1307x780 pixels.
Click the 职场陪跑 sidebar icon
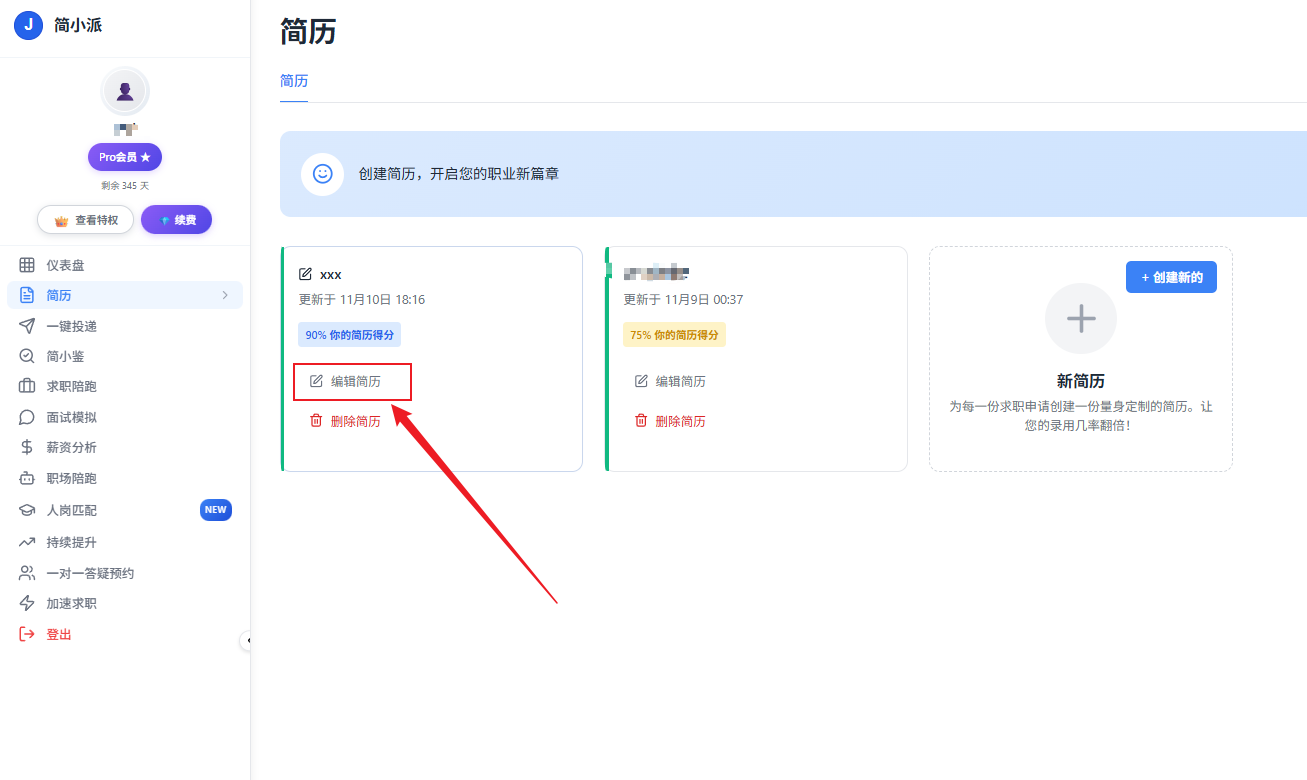(28, 478)
